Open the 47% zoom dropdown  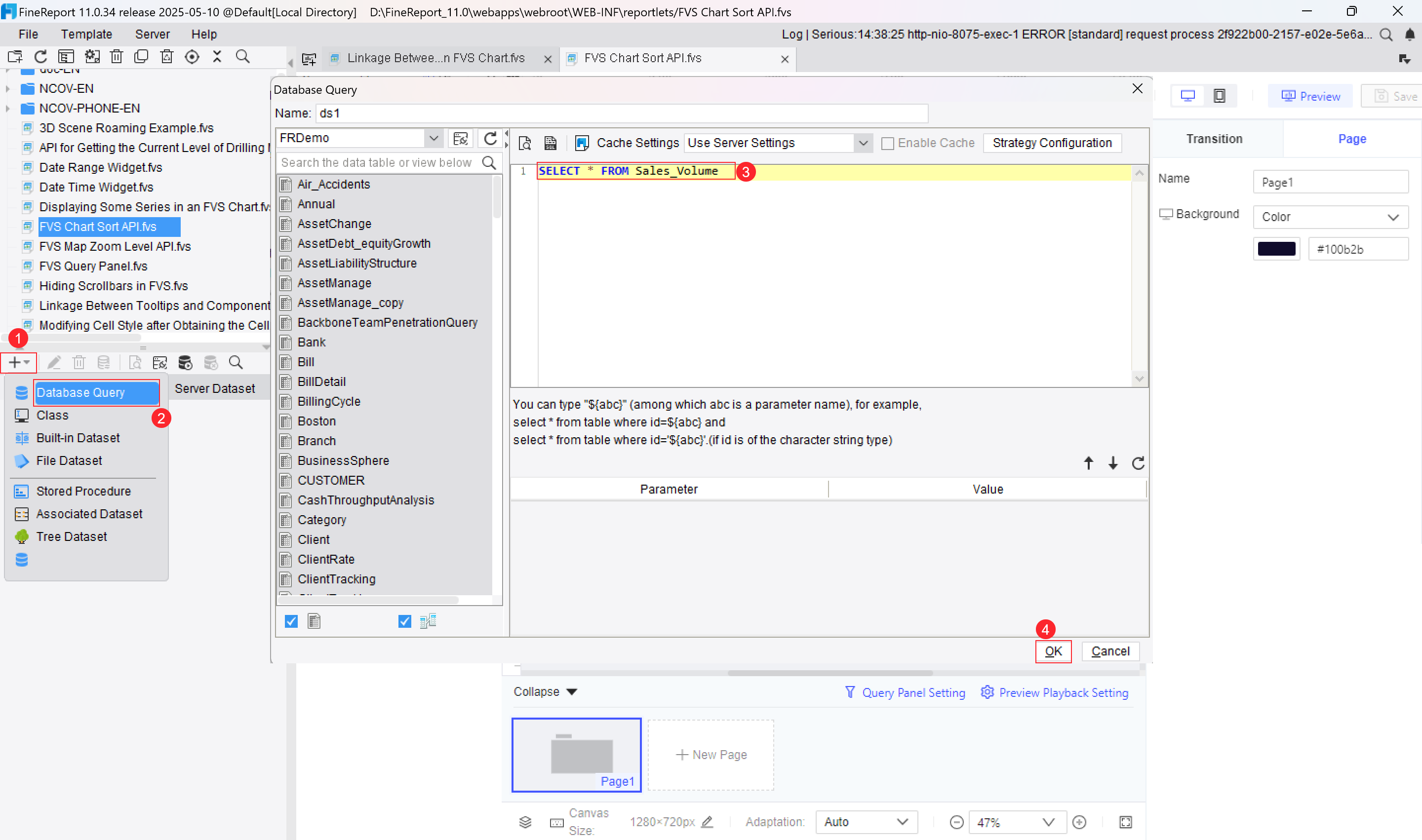1017,822
